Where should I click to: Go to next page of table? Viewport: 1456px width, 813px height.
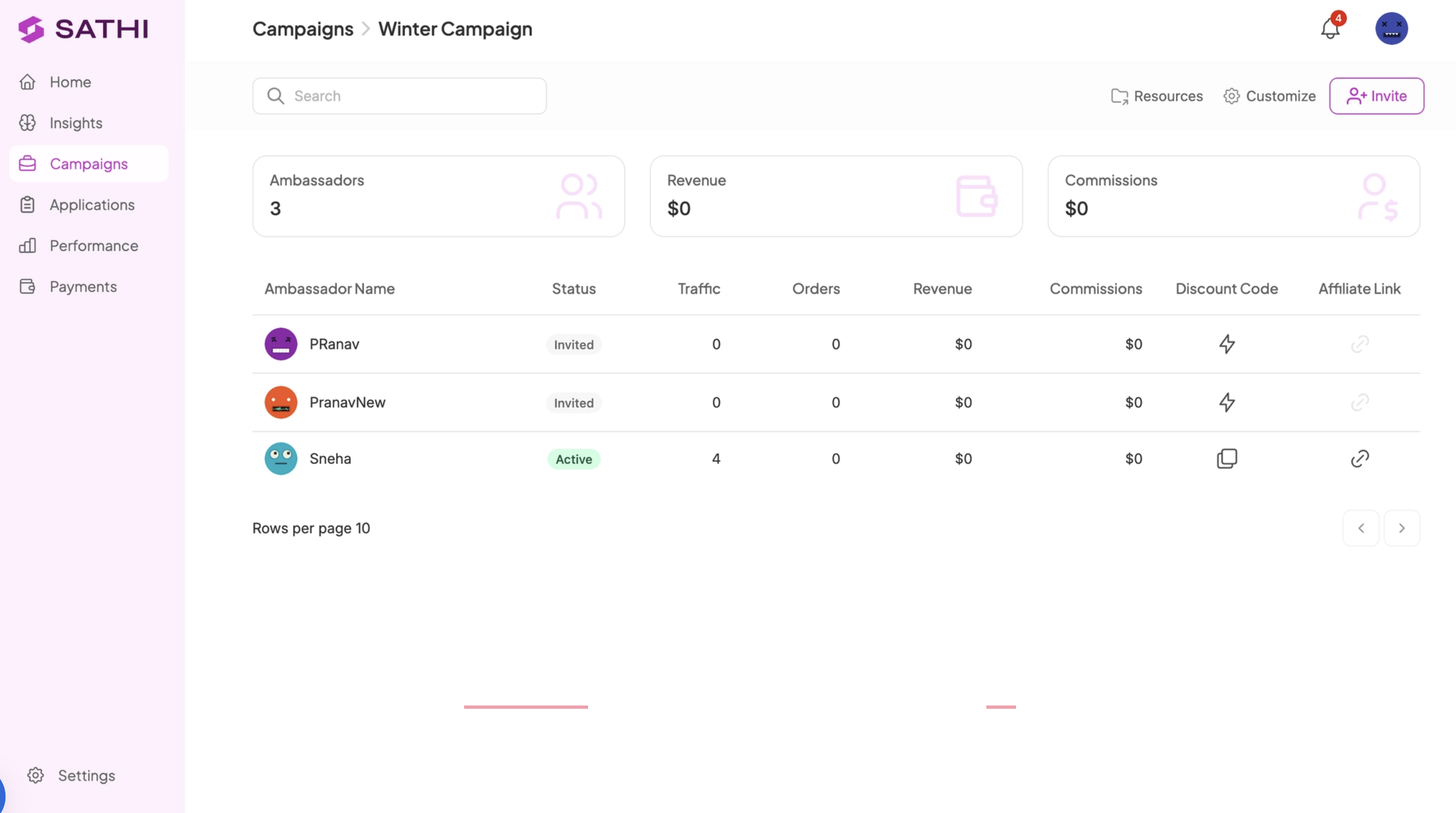(x=1401, y=528)
